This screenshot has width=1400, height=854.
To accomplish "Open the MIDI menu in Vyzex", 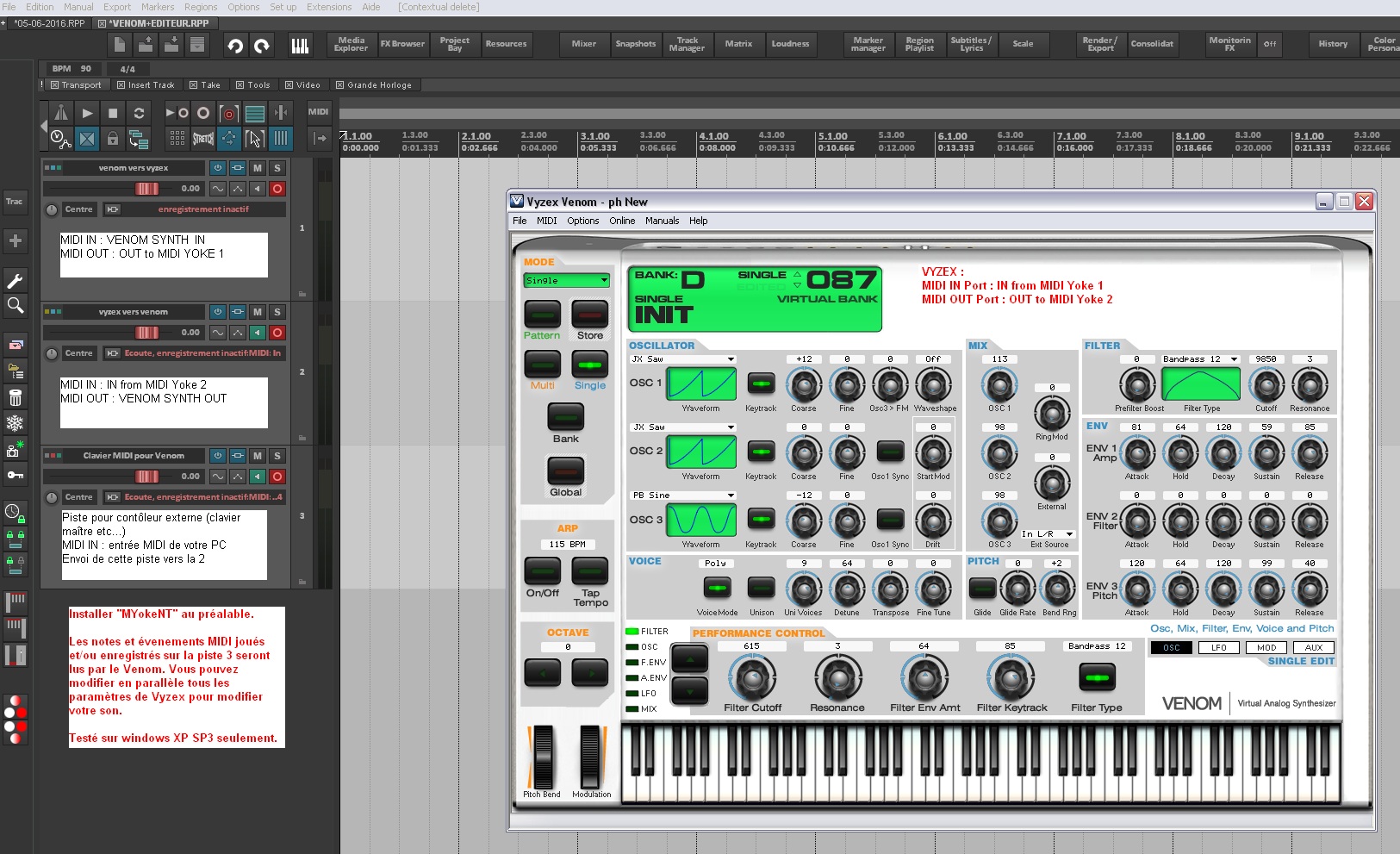I will pos(546,221).
